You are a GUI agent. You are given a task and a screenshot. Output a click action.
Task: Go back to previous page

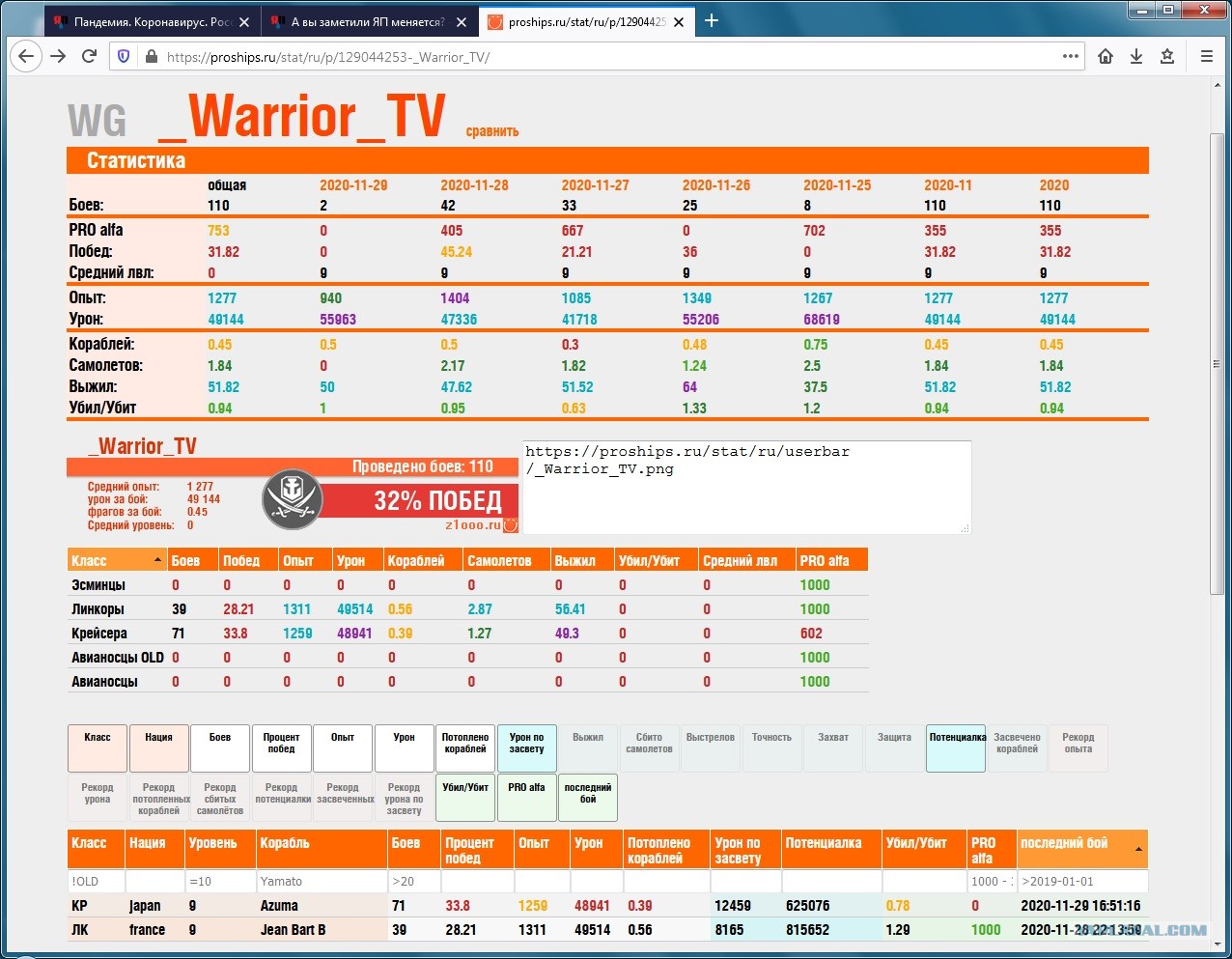[26, 56]
